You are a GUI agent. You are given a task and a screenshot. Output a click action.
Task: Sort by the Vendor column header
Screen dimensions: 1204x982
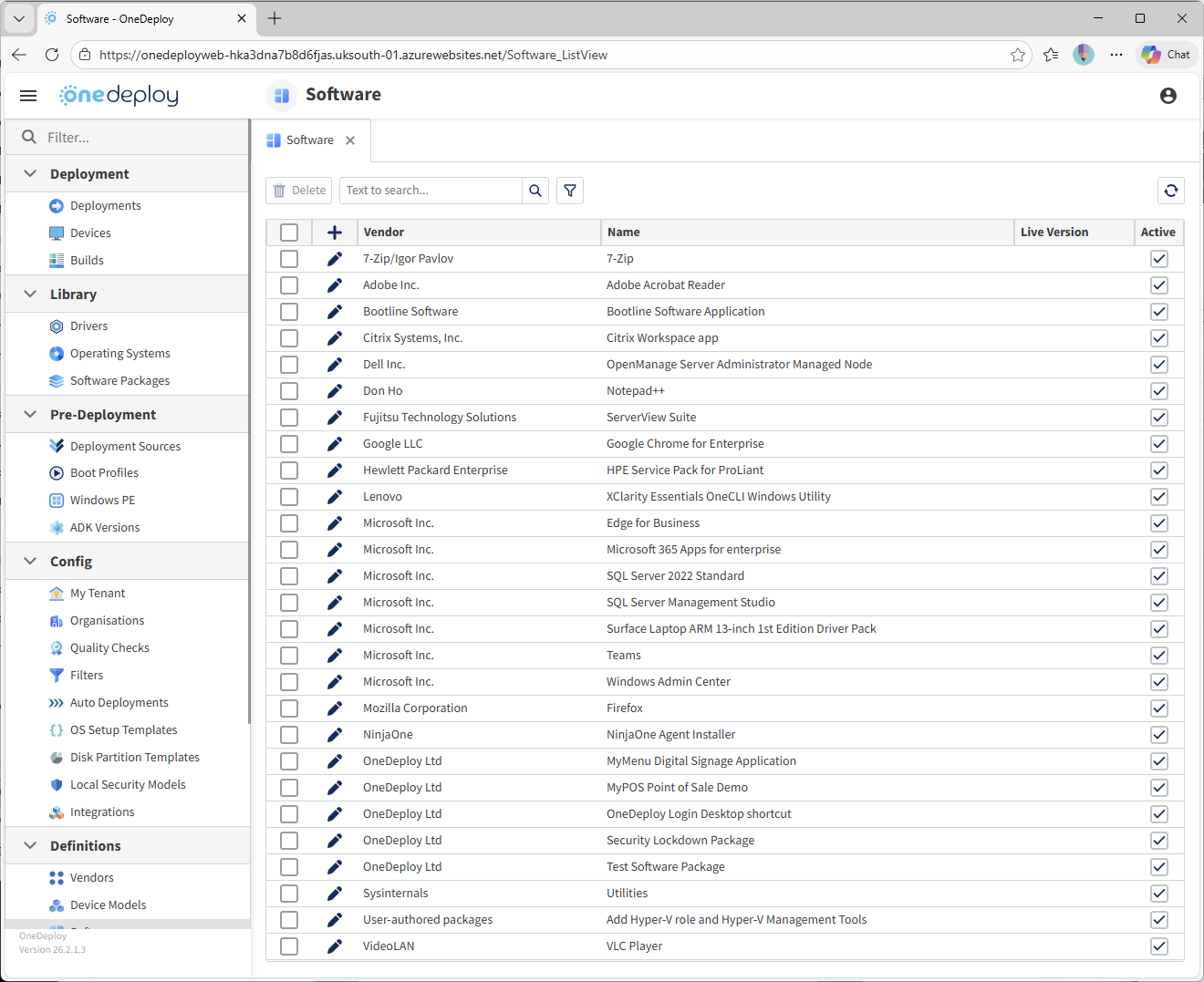[384, 233]
